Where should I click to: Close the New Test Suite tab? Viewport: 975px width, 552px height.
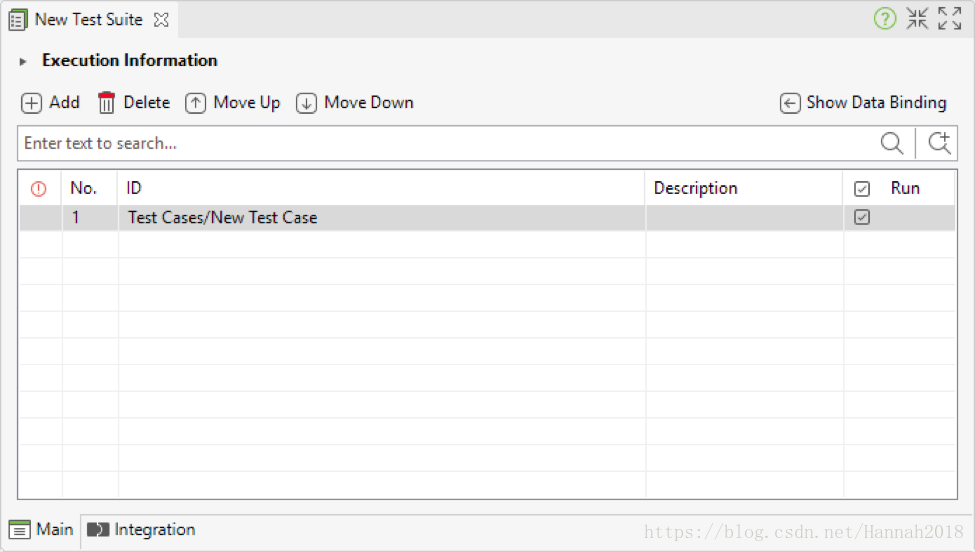click(x=161, y=20)
